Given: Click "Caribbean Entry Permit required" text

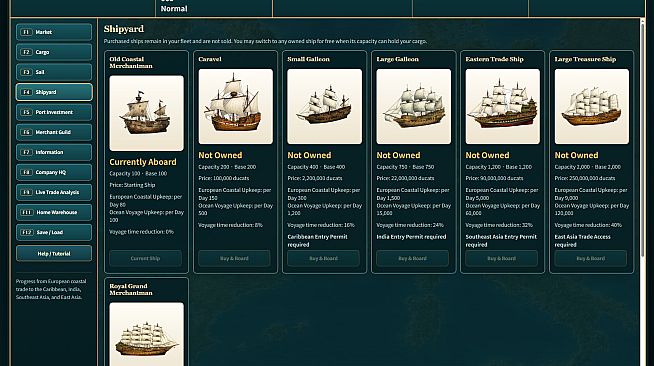Looking at the screenshot, I should 317,241.
